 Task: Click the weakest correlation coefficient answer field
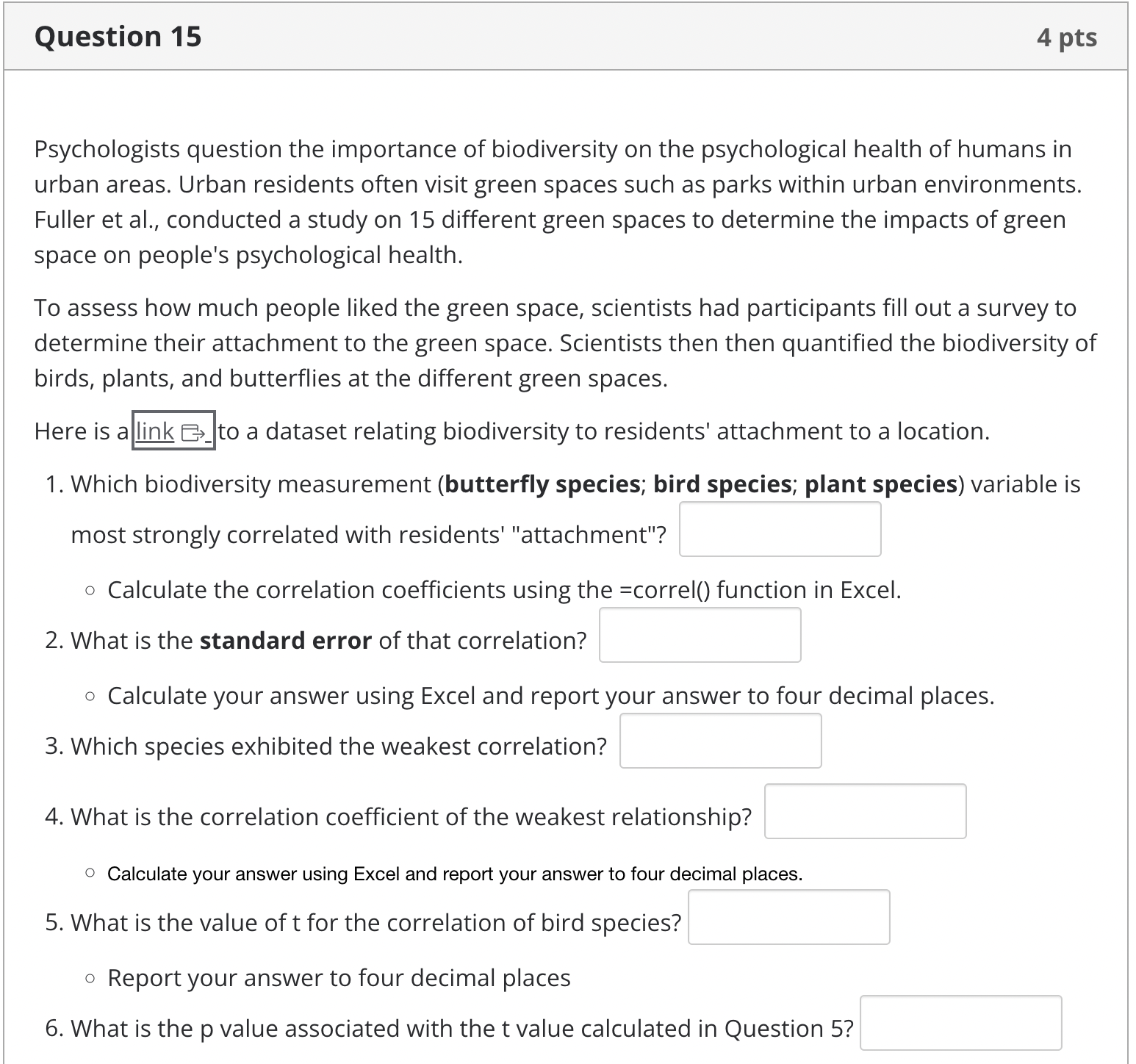click(x=865, y=810)
